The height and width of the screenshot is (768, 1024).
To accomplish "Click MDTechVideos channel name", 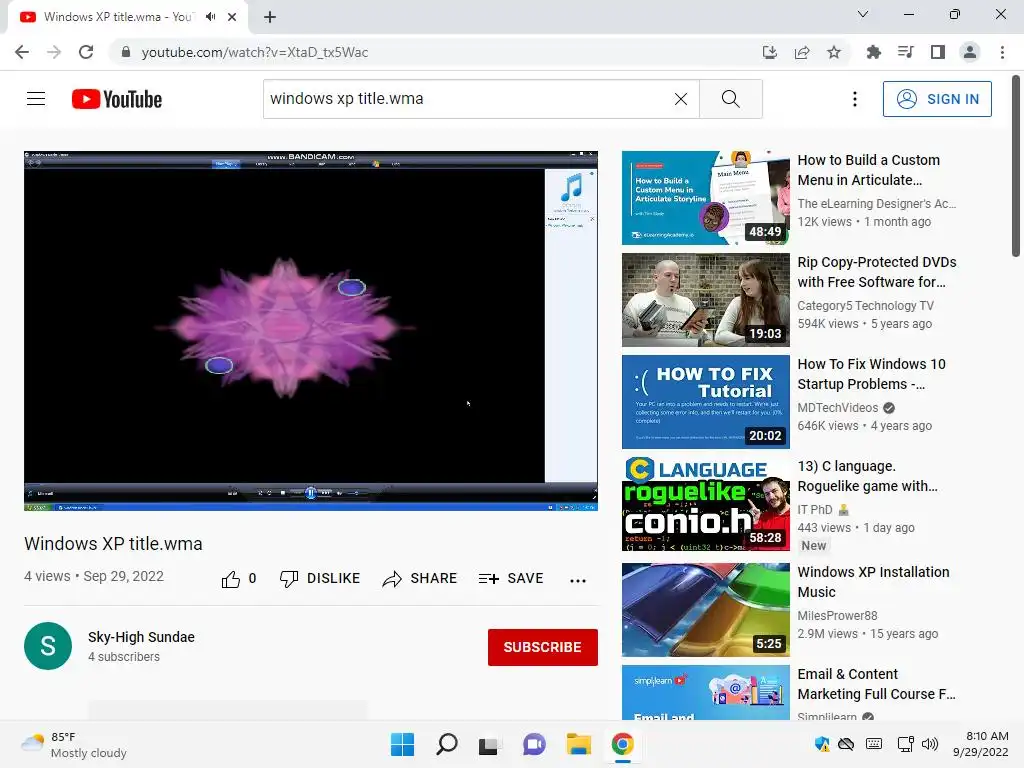I will click(838, 408).
